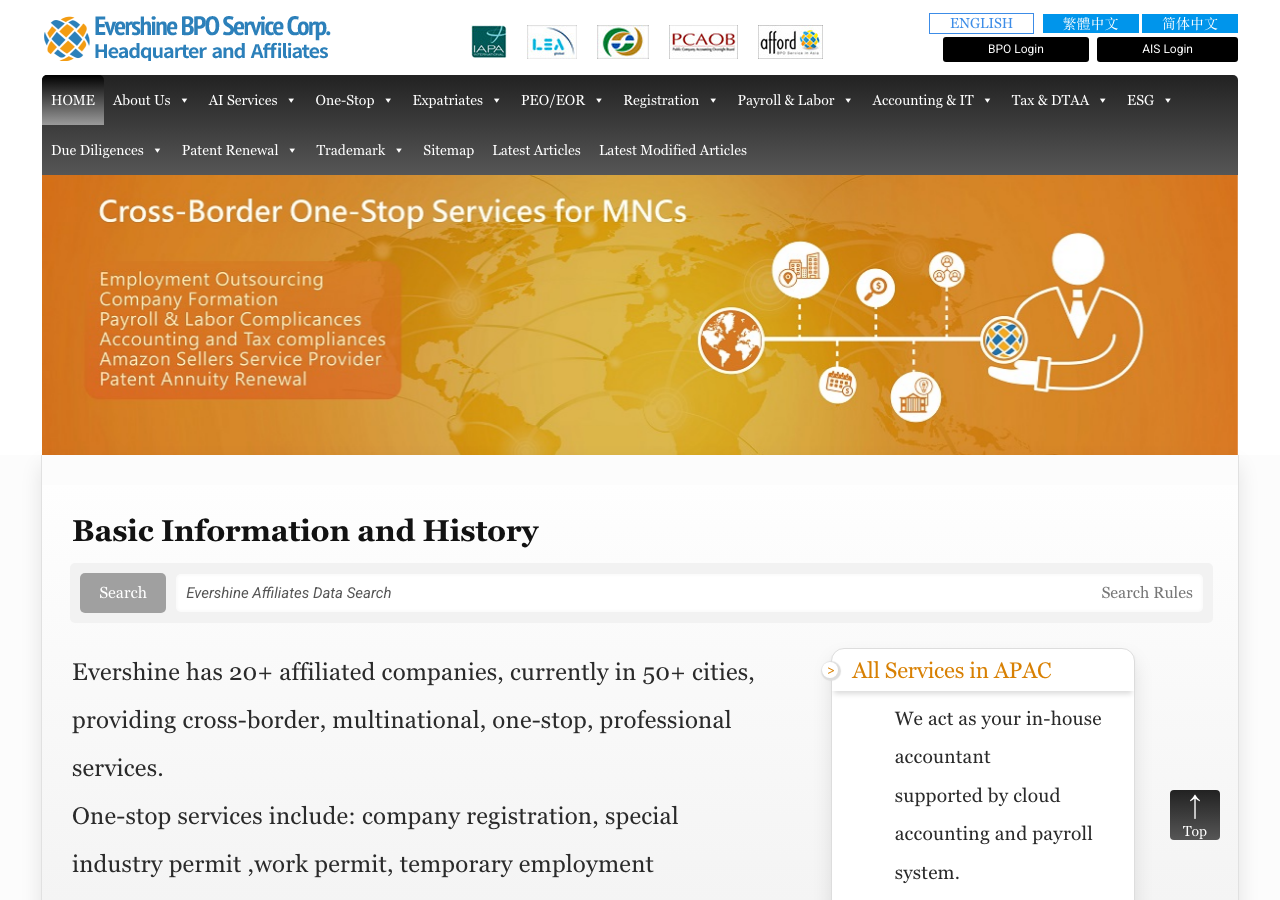Click the gray Search button
Screen dimensions: 1280x900
123,593
